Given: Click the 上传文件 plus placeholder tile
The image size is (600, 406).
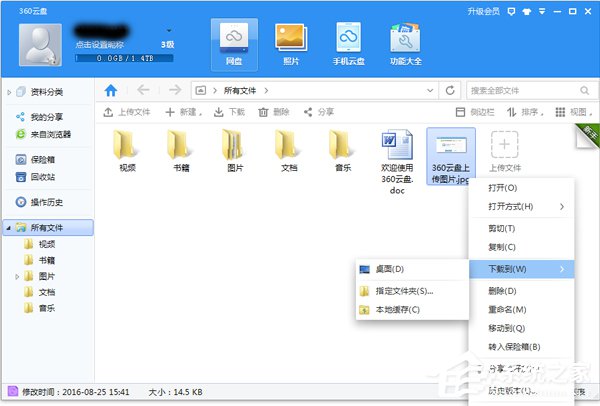Looking at the screenshot, I should (505, 144).
